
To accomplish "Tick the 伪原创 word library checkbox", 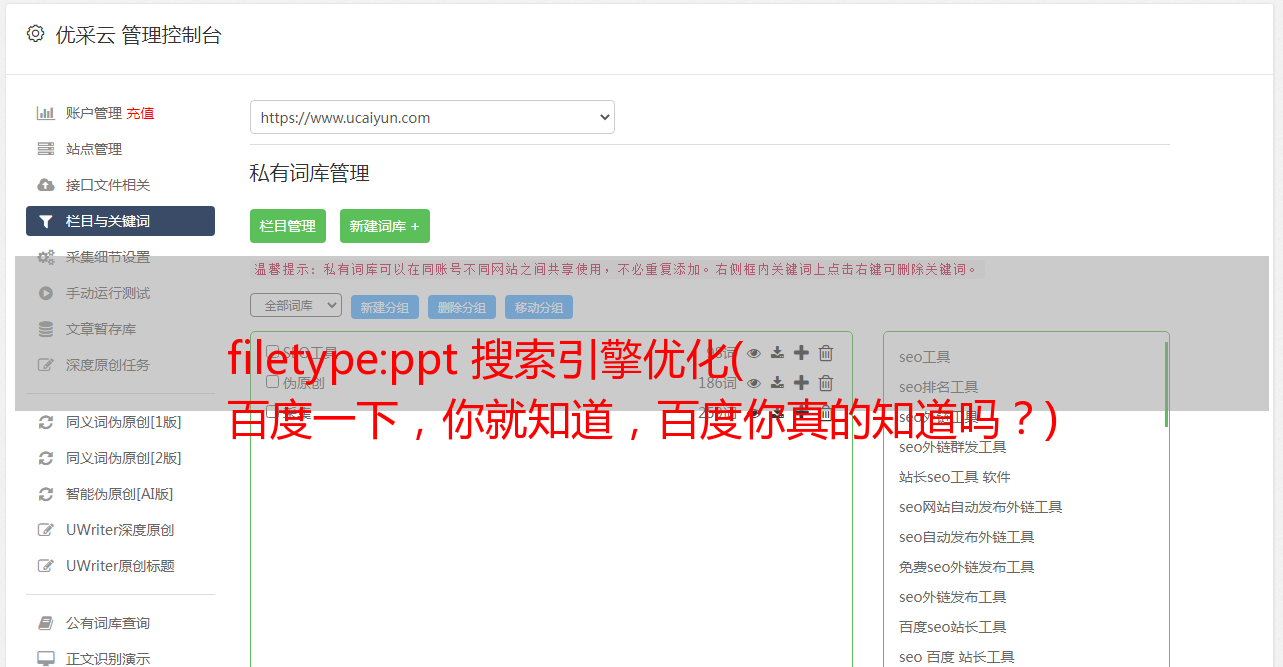I will pyautogui.click(x=272, y=382).
